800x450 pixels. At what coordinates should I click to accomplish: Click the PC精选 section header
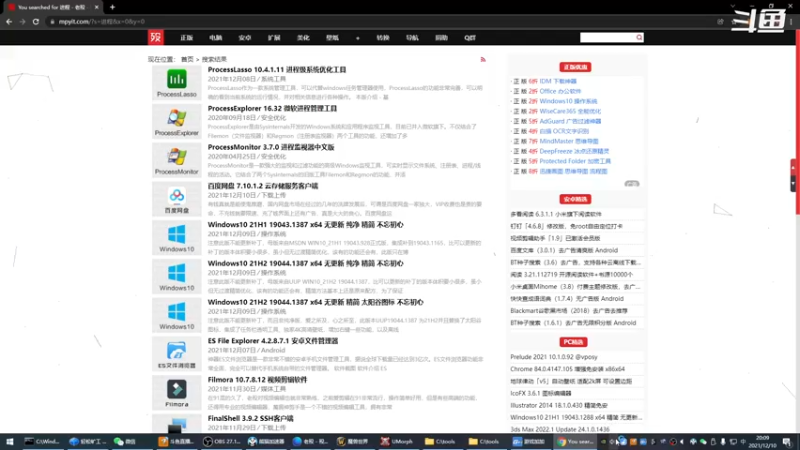coord(573,342)
